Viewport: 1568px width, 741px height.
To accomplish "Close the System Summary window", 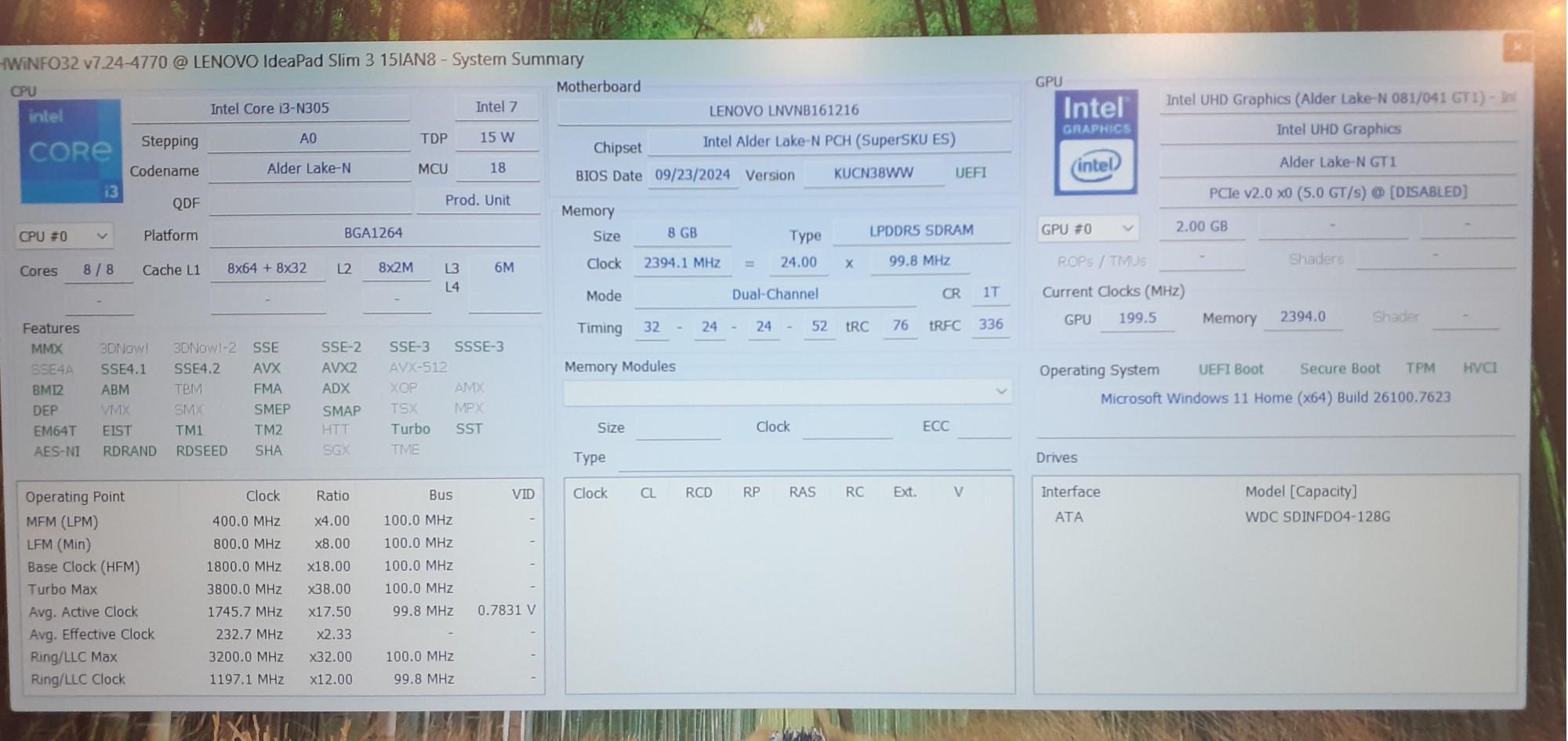I will pyautogui.click(x=1516, y=47).
